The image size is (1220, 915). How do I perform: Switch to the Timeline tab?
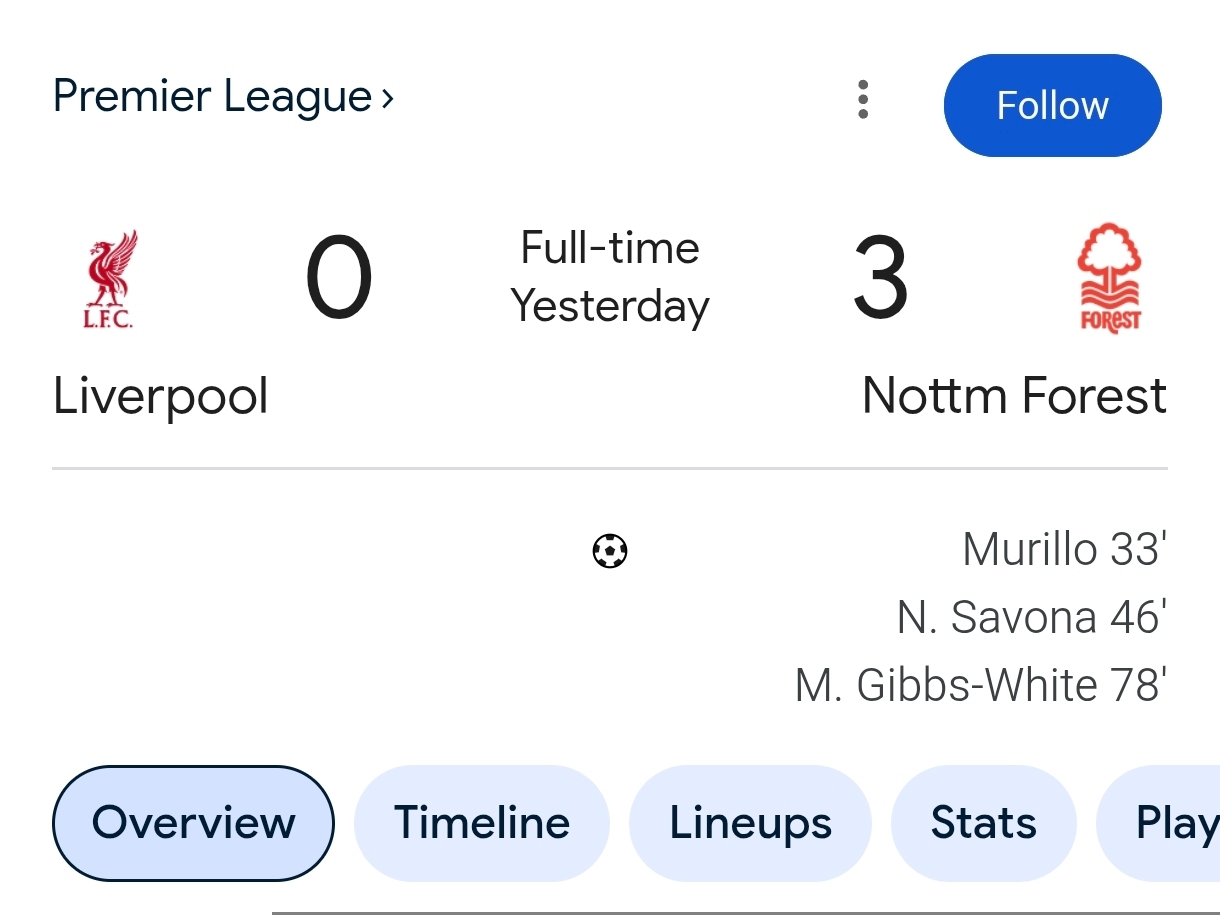[x=482, y=823]
